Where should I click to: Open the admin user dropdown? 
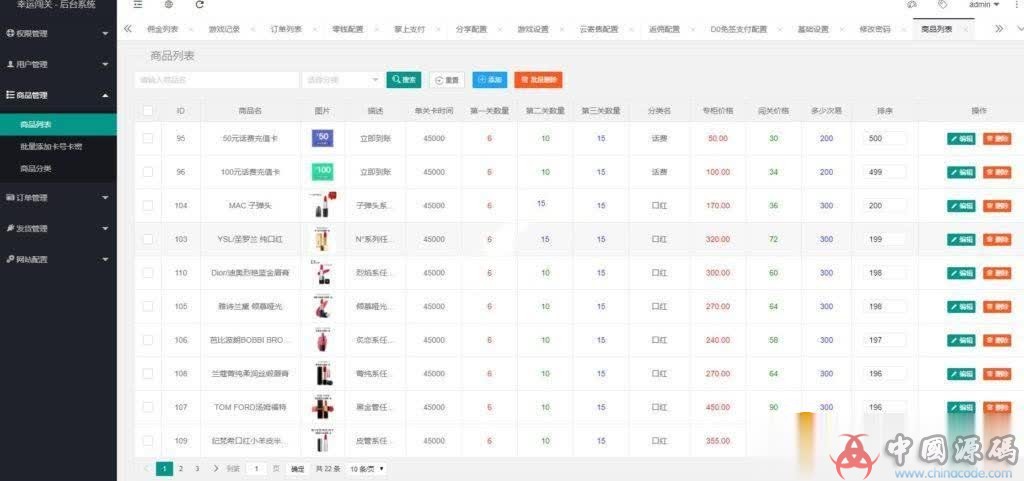click(x=984, y=5)
